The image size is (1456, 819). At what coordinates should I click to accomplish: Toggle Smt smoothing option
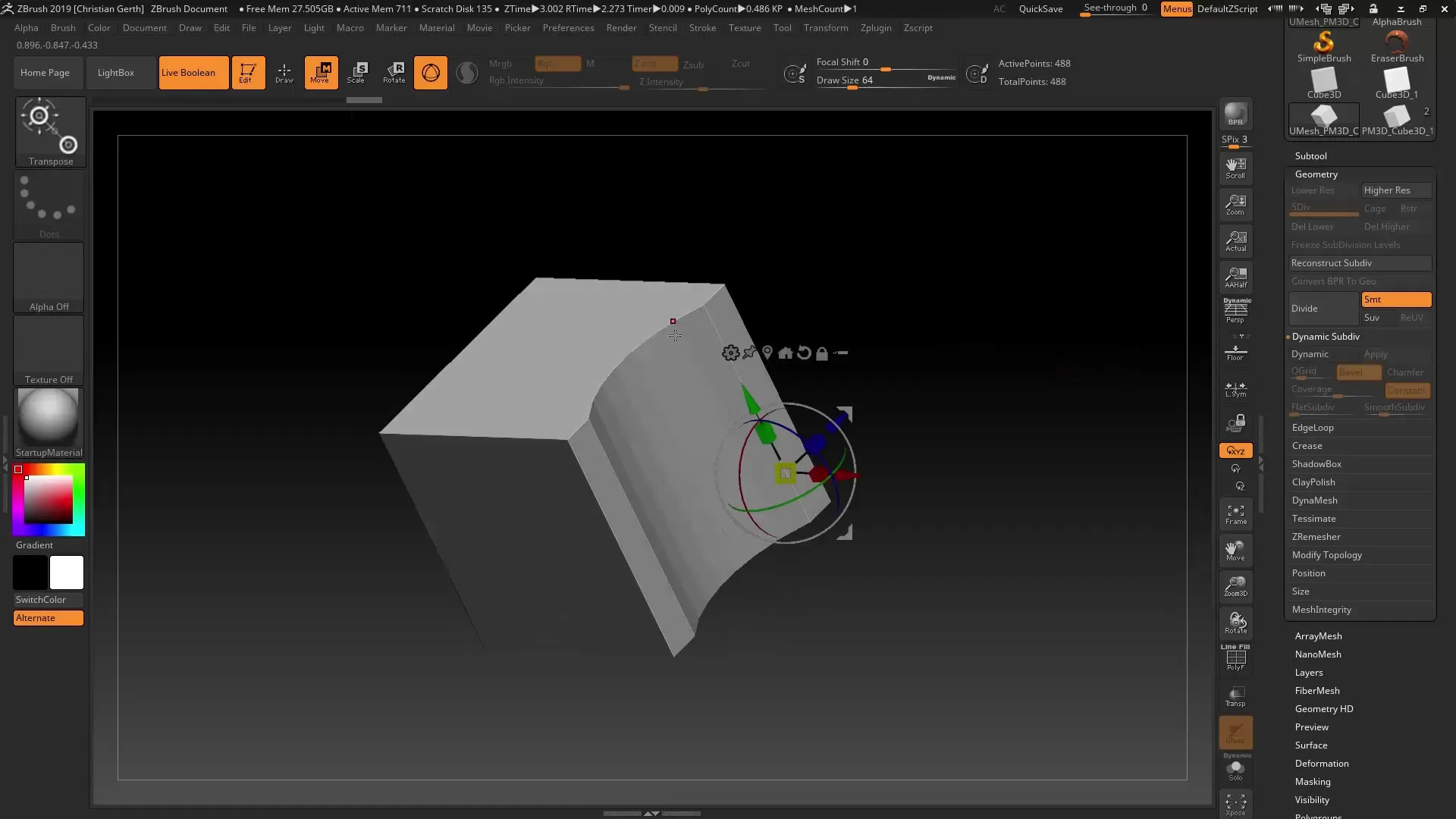[x=1396, y=300]
